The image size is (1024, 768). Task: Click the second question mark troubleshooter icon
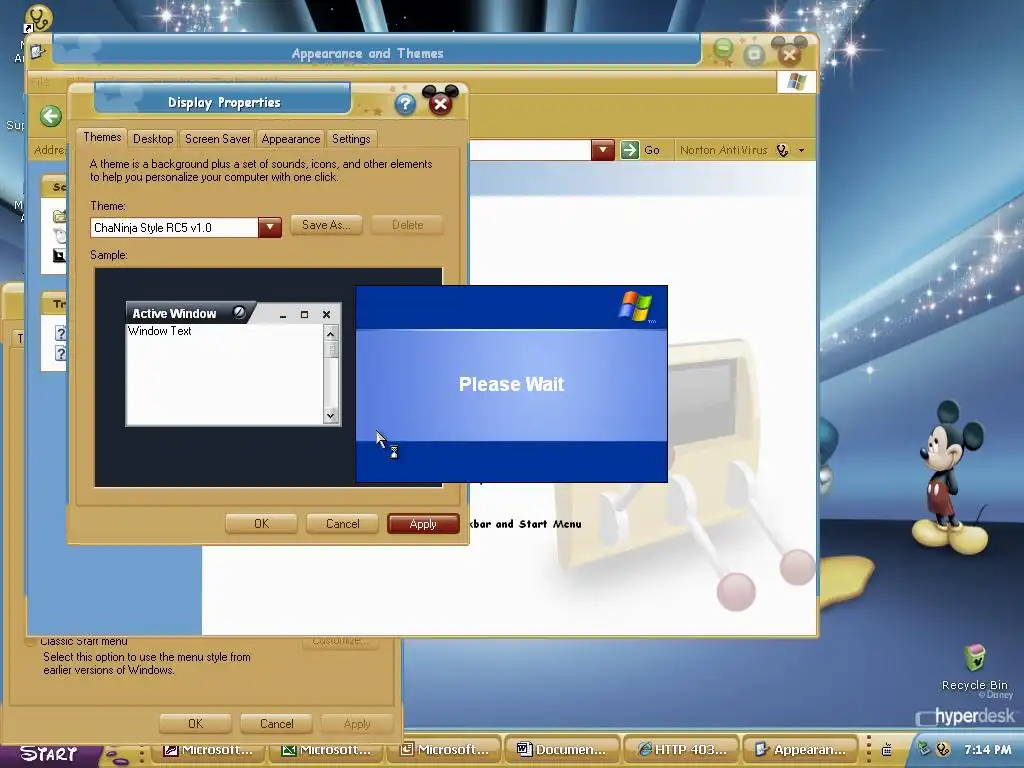point(60,354)
